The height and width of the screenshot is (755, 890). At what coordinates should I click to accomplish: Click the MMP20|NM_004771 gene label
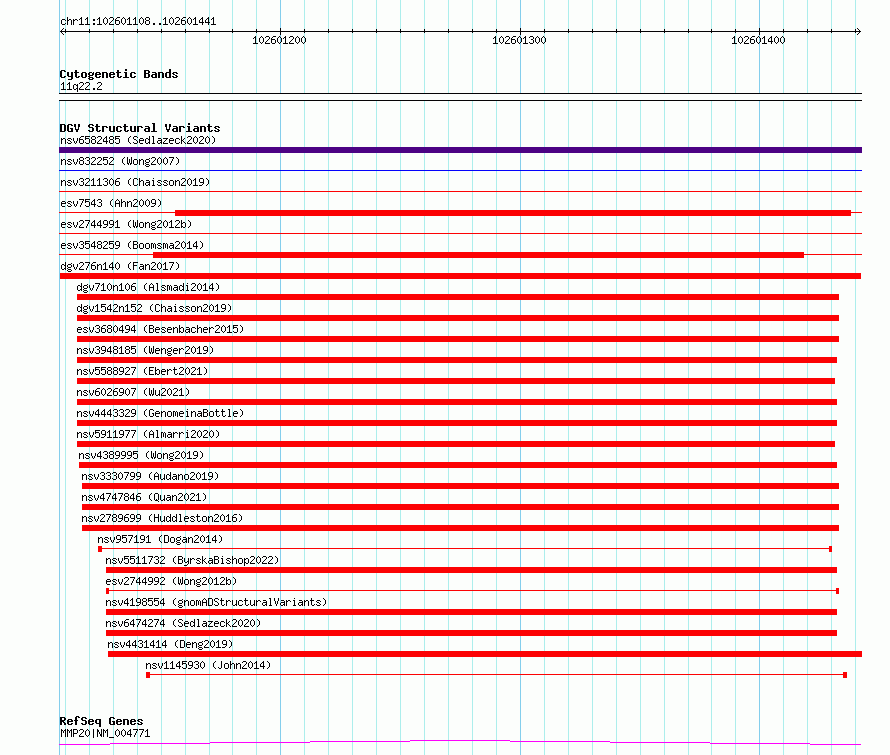point(105,733)
